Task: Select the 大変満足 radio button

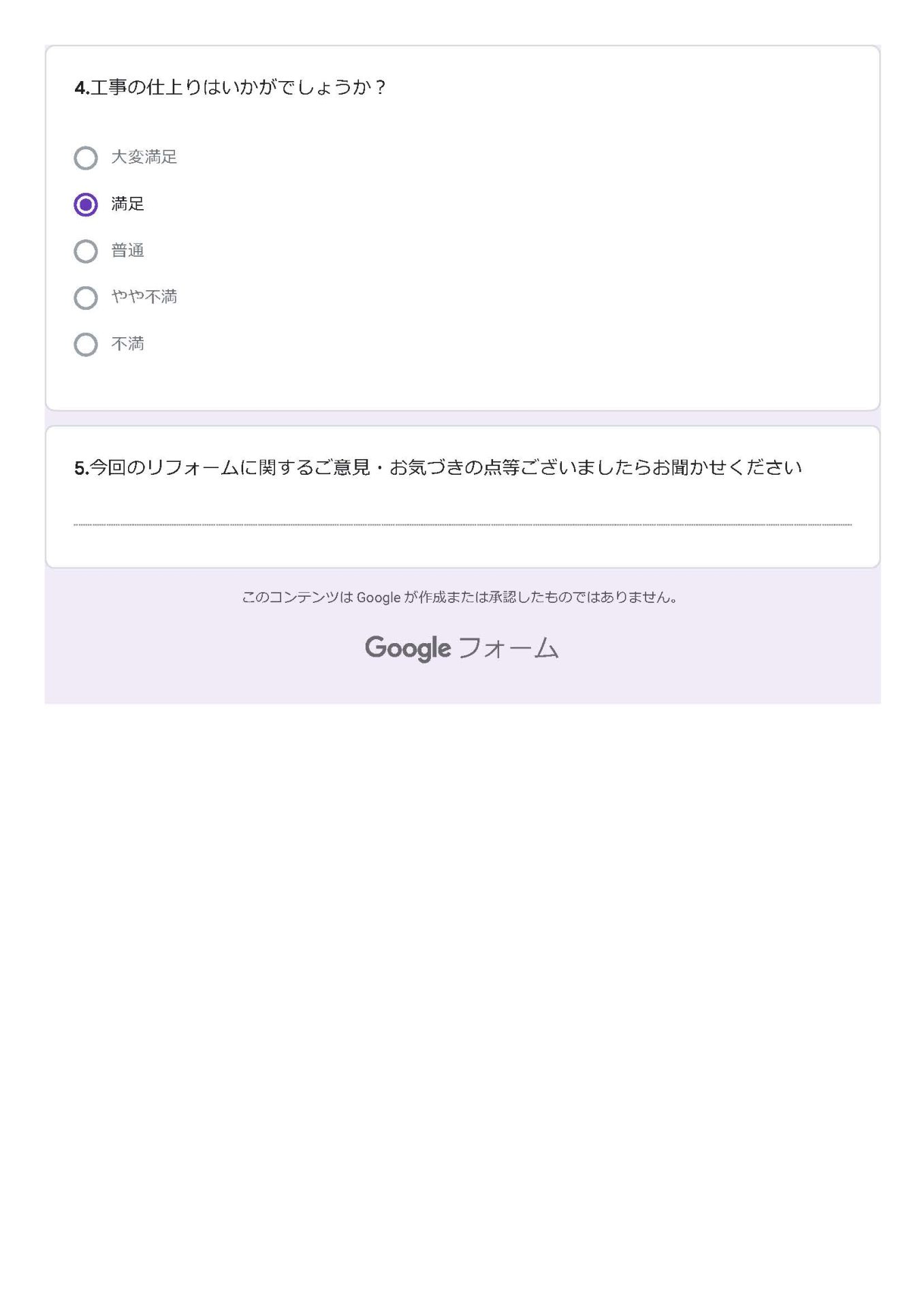Action: pyautogui.click(x=85, y=158)
